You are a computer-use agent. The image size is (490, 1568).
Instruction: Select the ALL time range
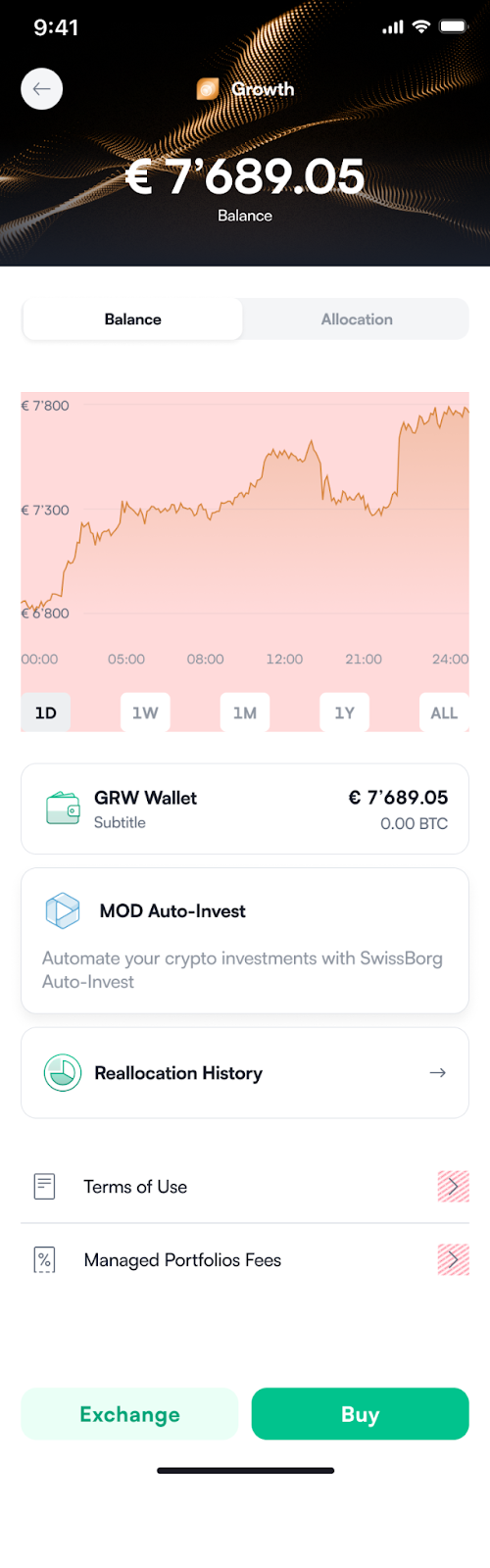(x=444, y=712)
